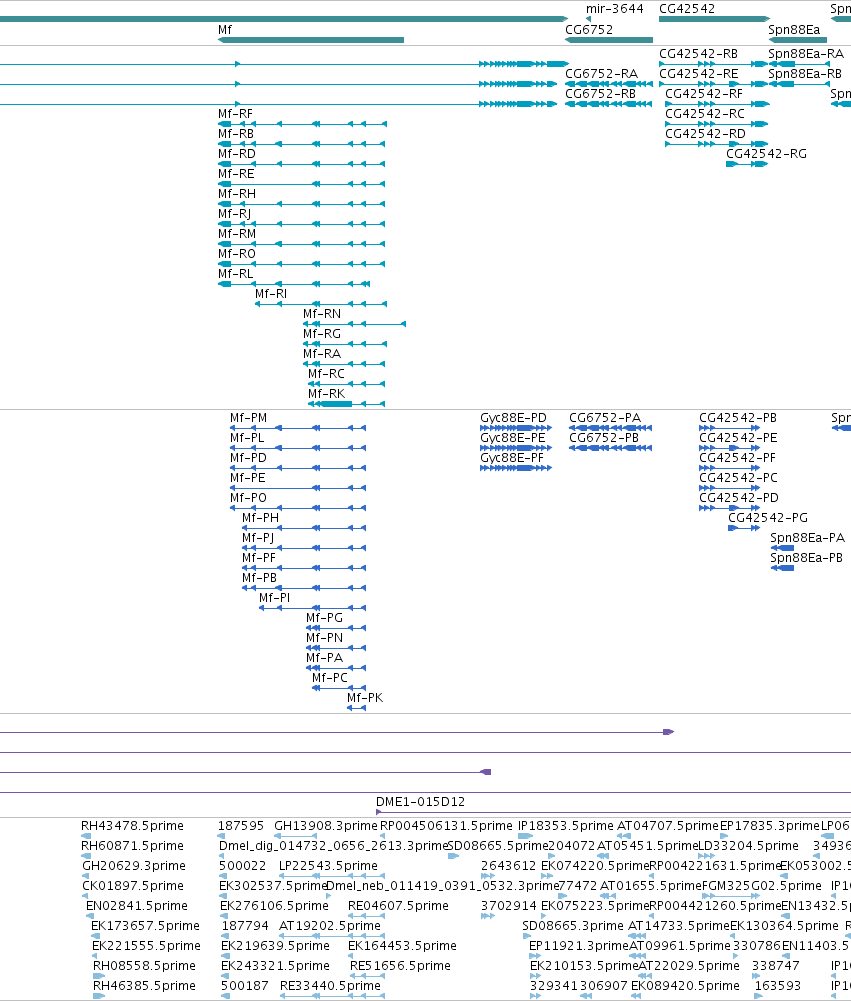Image resolution: width=851 pixels, height=1001 pixels.
Task: Click protein Spn88Ea-PB
Action: [x=806, y=558]
